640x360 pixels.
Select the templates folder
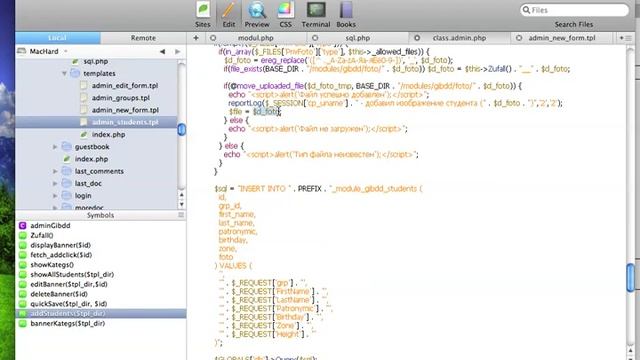[x=99, y=73]
